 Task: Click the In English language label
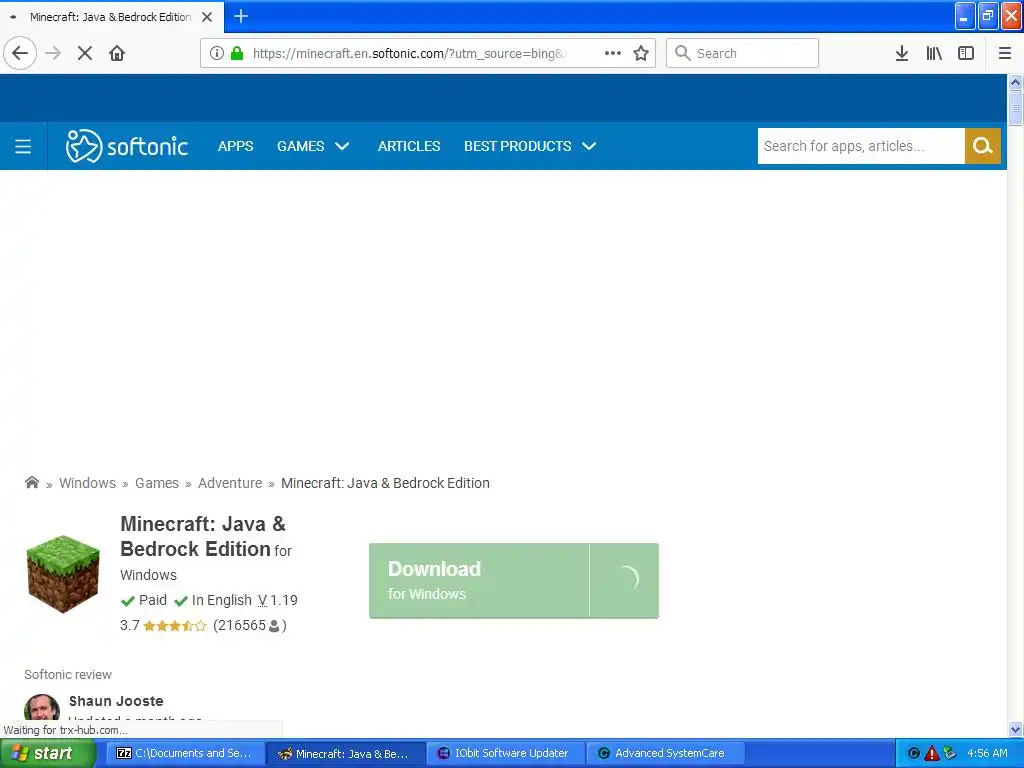coord(221,600)
